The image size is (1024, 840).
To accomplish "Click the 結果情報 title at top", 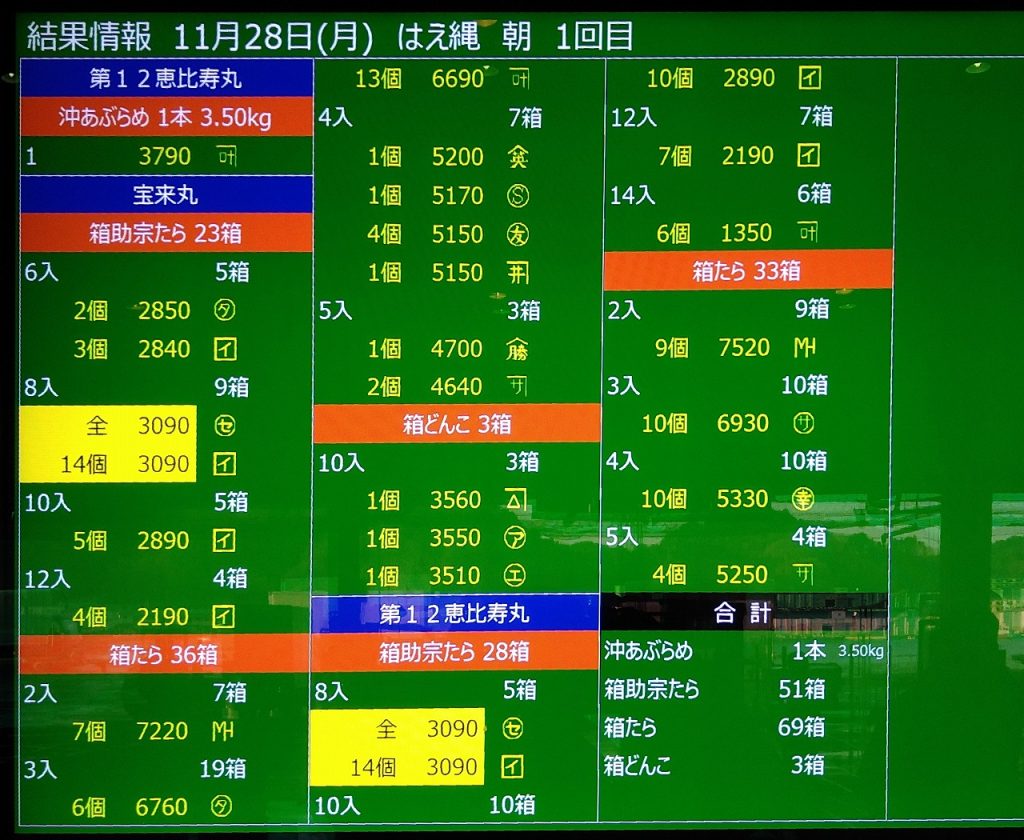I will [90, 37].
